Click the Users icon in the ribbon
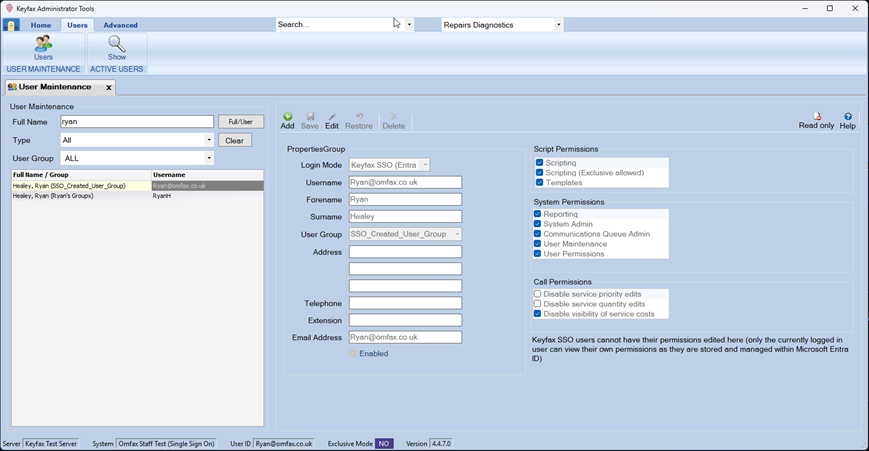Viewport: 869px width, 451px height. (43, 44)
